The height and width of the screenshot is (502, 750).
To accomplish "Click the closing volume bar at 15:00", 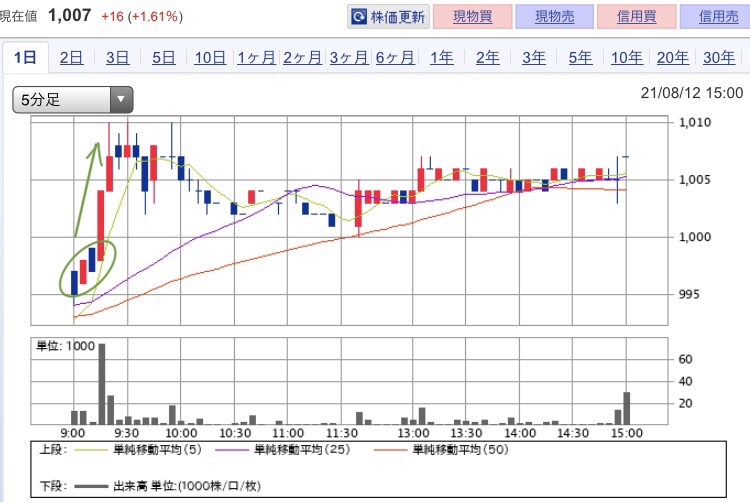I will click(x=627, y=408).
